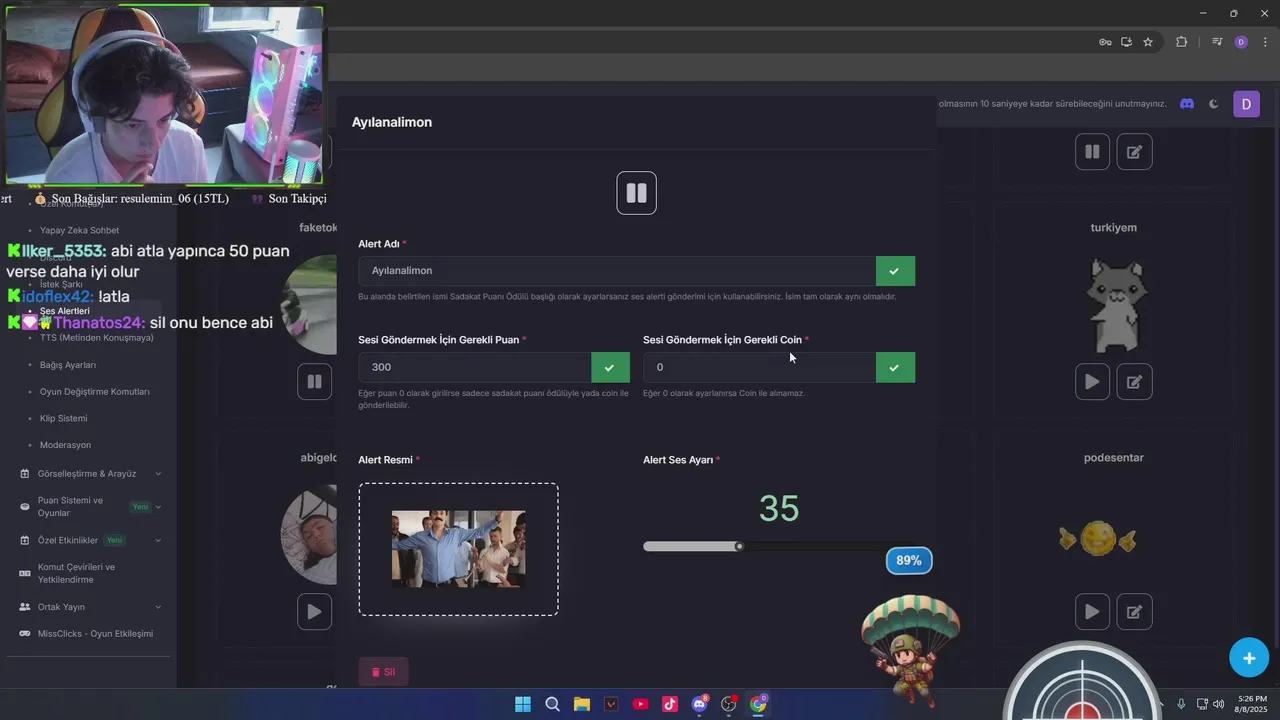Pause the alert card above turkiyem
This screenshot has width=1280, height=720.
coord(1092,152)
